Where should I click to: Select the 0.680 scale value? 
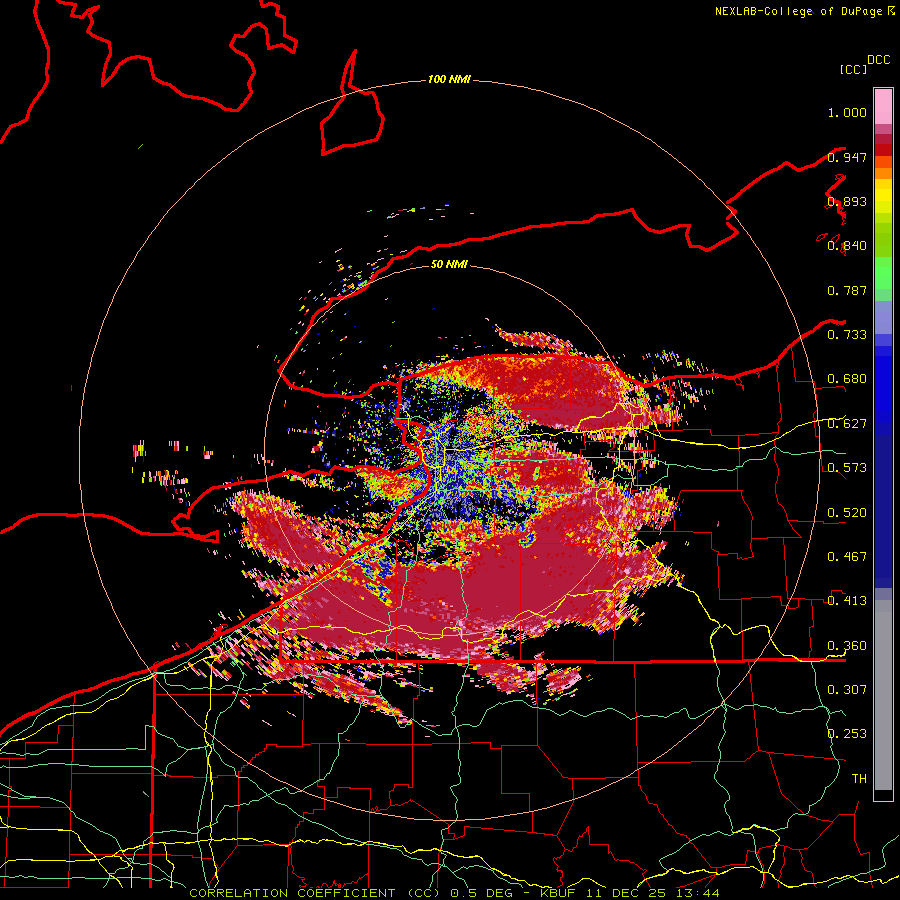(847, 379)
